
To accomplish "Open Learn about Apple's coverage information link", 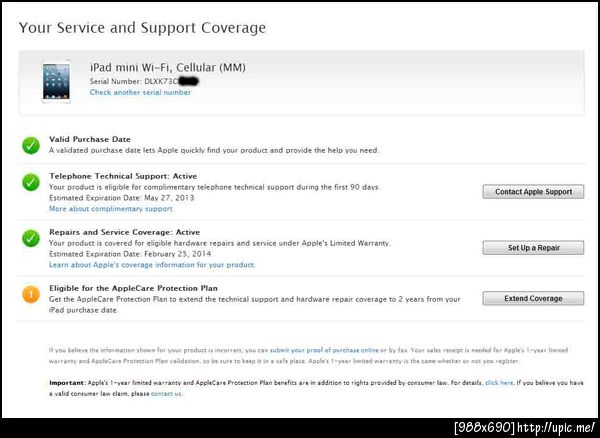I will [x=152, y=265].
